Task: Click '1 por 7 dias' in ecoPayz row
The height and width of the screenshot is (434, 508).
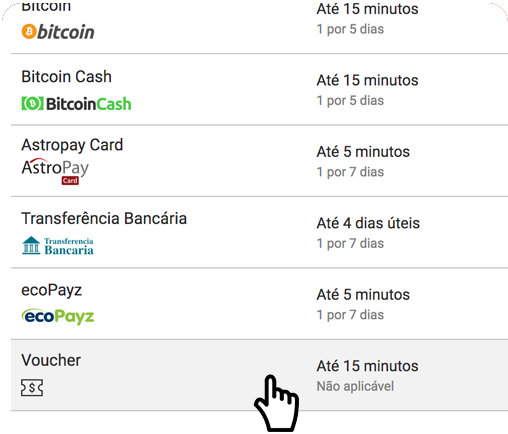Action: (350, 315)
